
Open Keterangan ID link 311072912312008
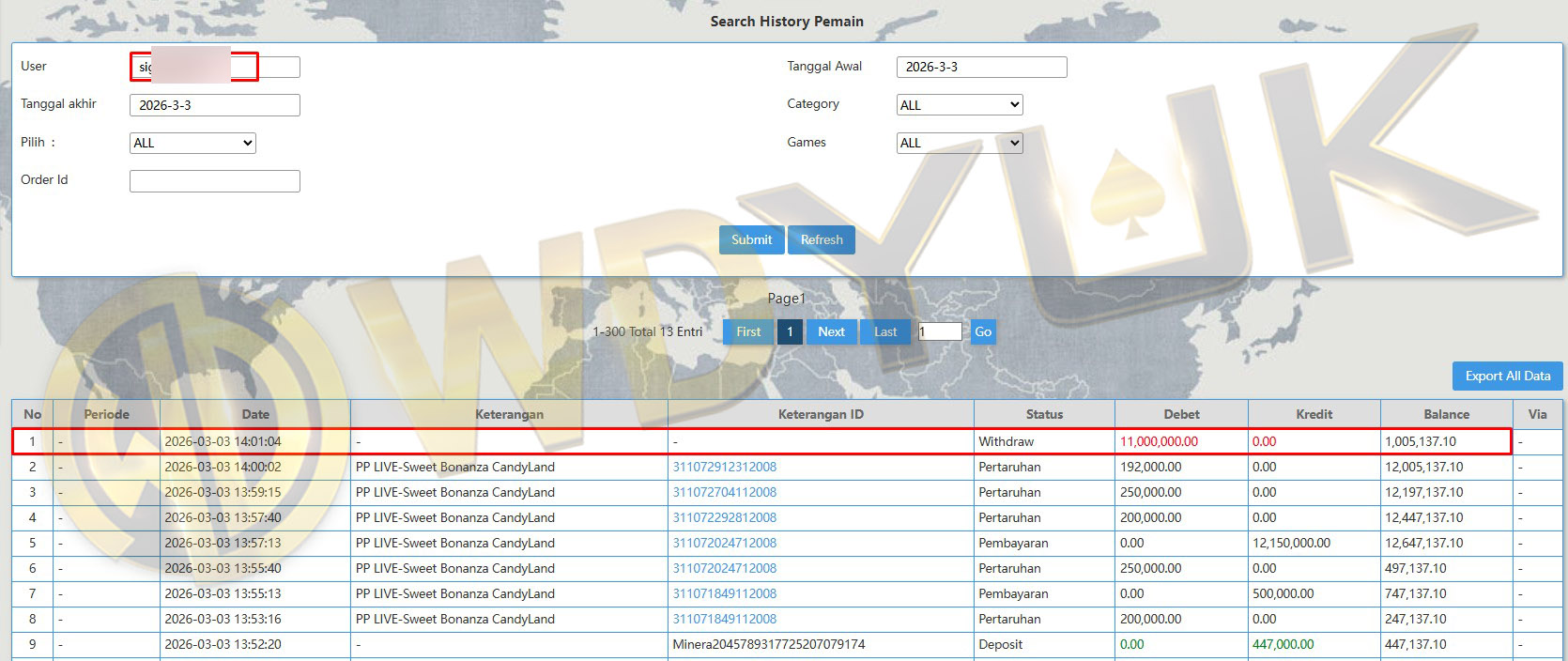tap(724, 467)
